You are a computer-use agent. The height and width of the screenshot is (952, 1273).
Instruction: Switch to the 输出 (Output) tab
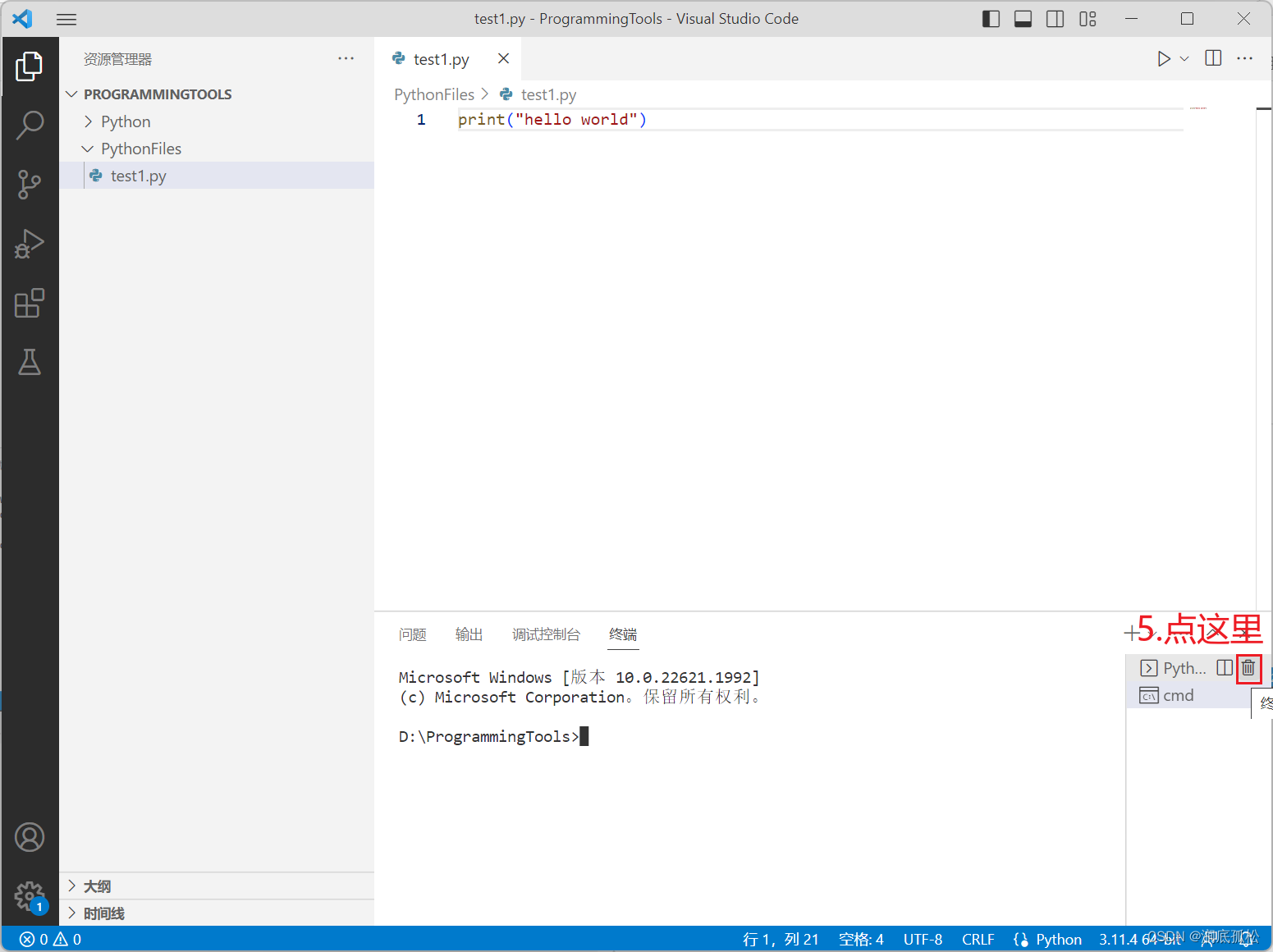coord(469,634)
